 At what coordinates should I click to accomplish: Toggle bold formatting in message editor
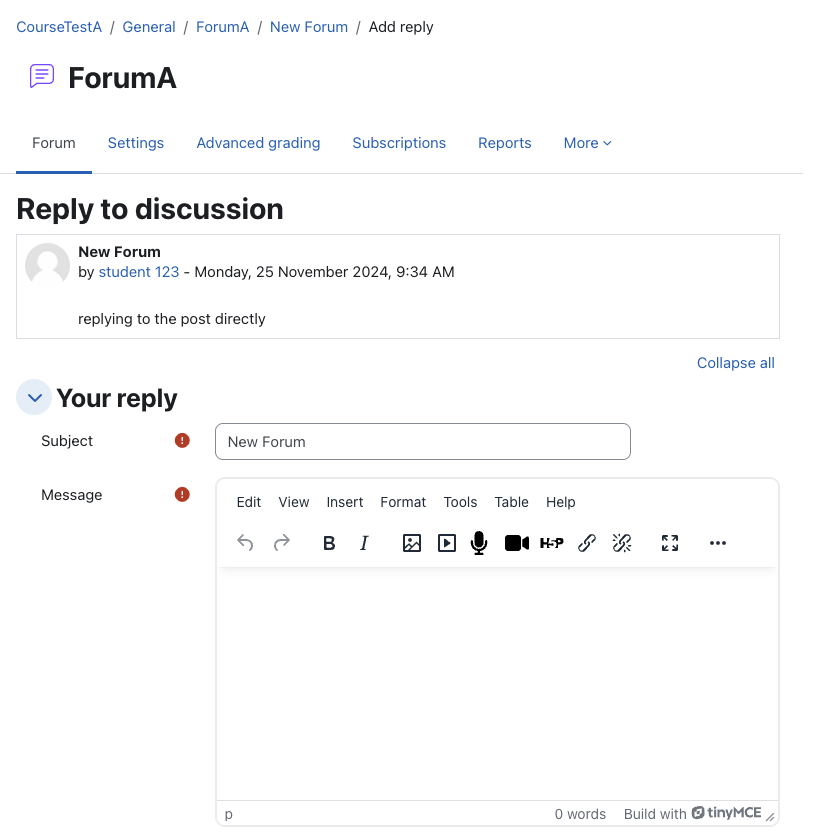329,543
